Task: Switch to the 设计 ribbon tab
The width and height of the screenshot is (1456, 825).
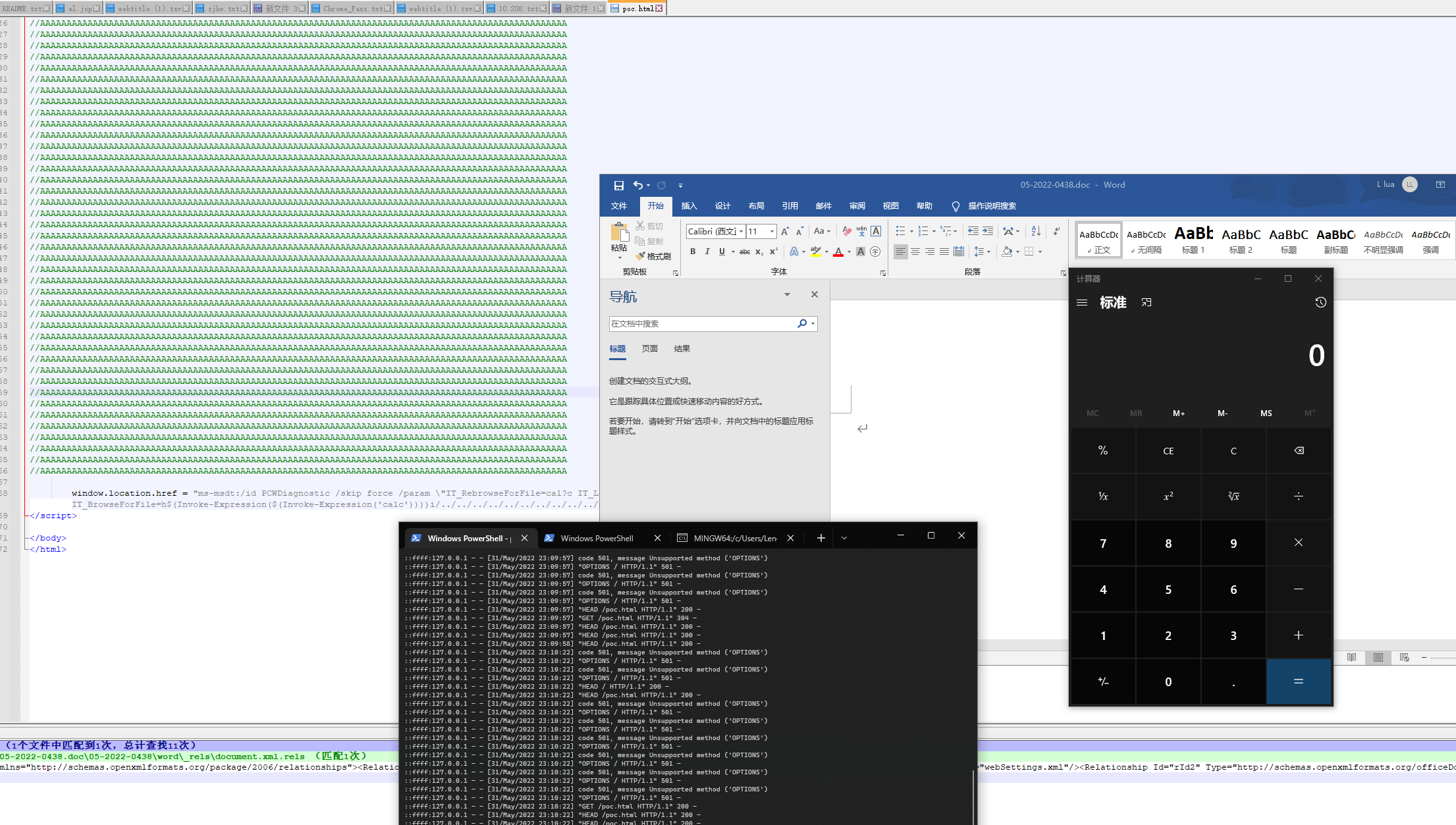Action: 722,206
